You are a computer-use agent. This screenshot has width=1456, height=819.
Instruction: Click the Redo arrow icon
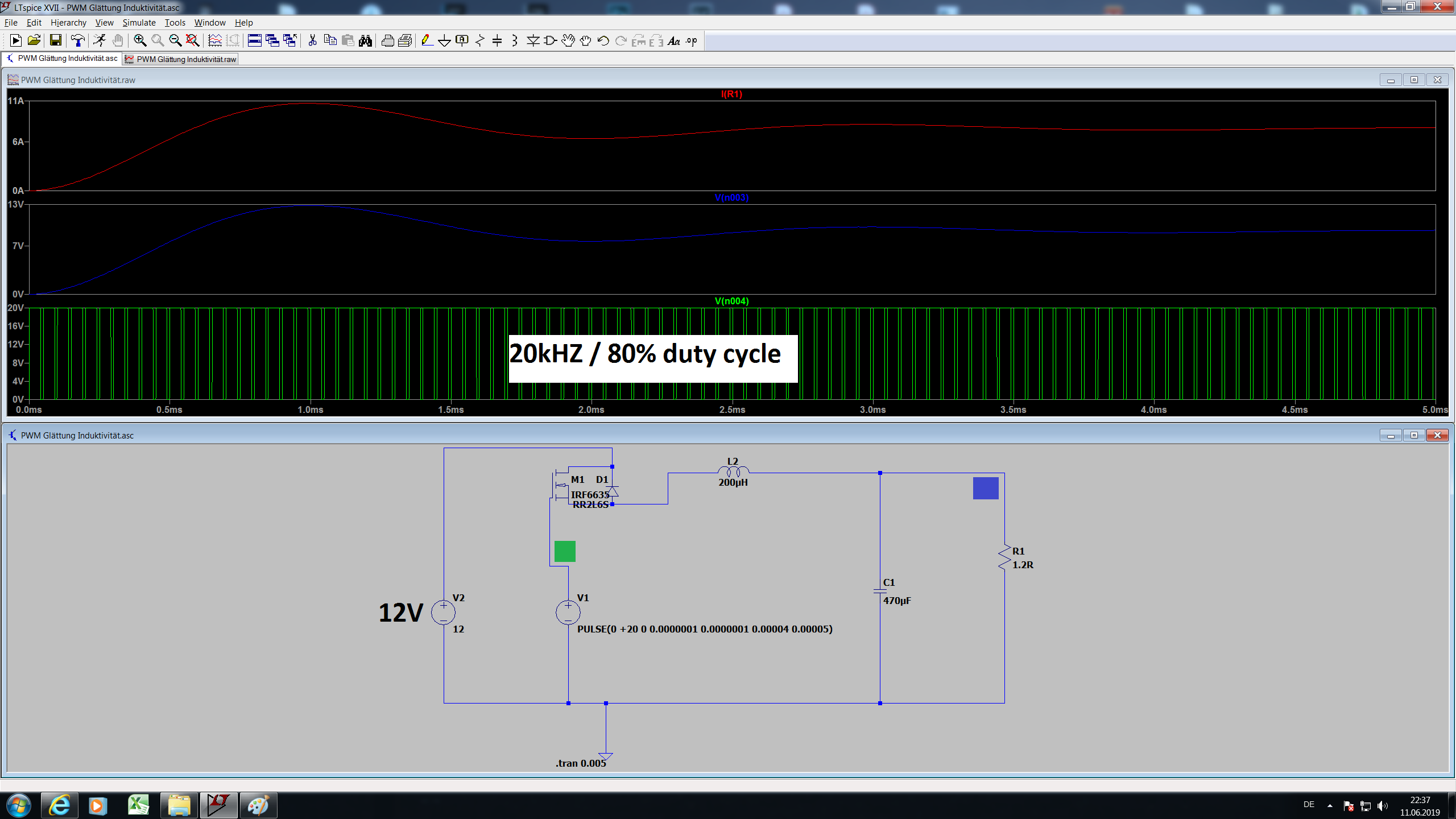[621, 40]
